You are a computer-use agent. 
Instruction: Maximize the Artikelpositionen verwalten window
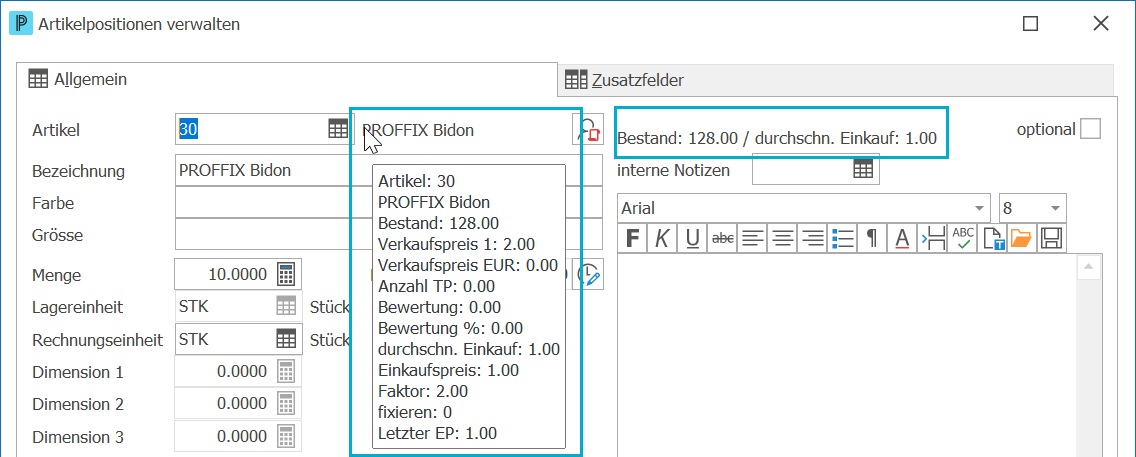[x=1030, y=24]
